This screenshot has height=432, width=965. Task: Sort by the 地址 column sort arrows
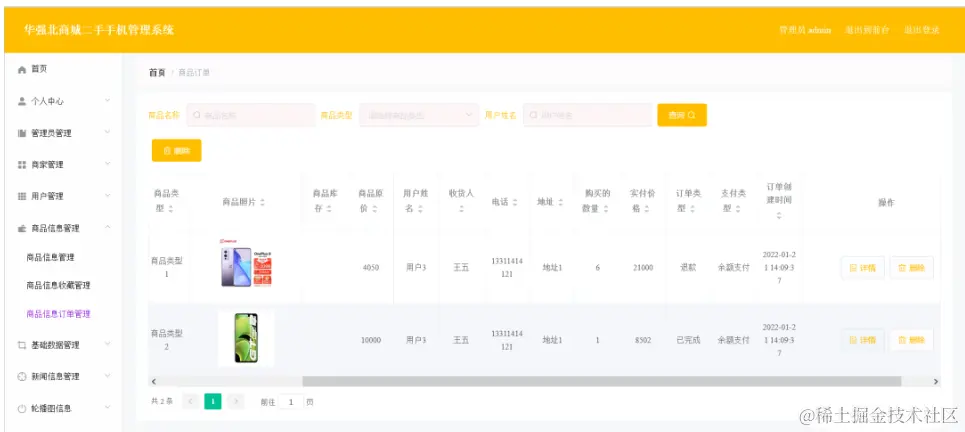click(560, 202)
